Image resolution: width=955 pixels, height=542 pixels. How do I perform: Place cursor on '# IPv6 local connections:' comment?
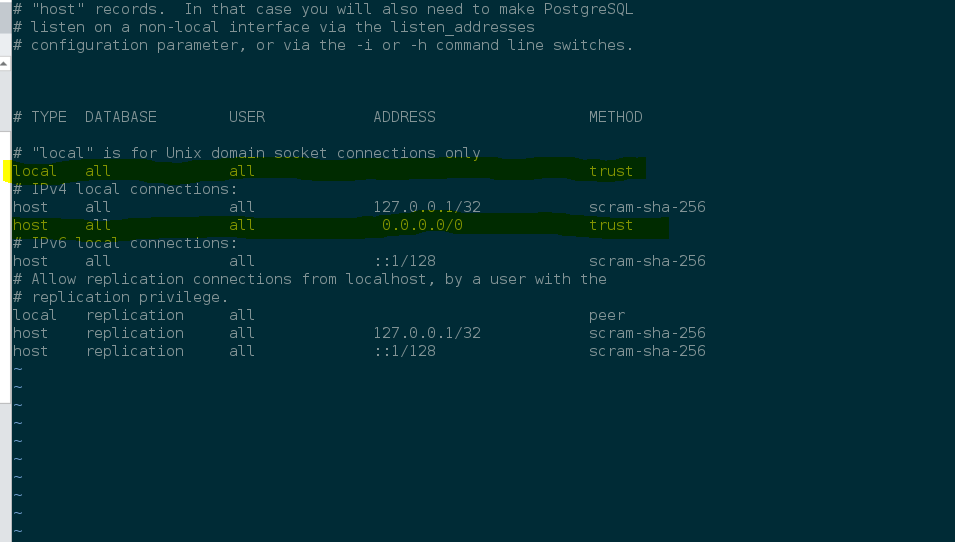click(x=125, y=243)
